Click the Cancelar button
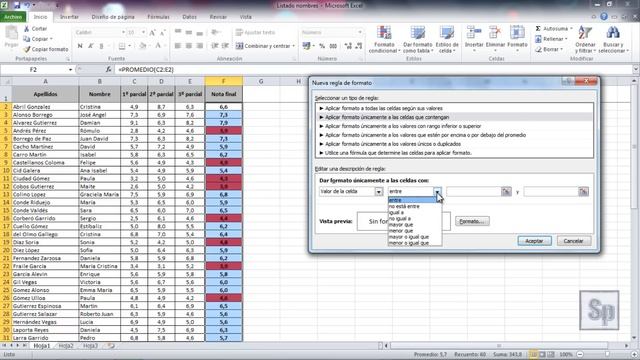Image resolution: width=640 pixels, height=360 pixels. [x=573, y=241]
